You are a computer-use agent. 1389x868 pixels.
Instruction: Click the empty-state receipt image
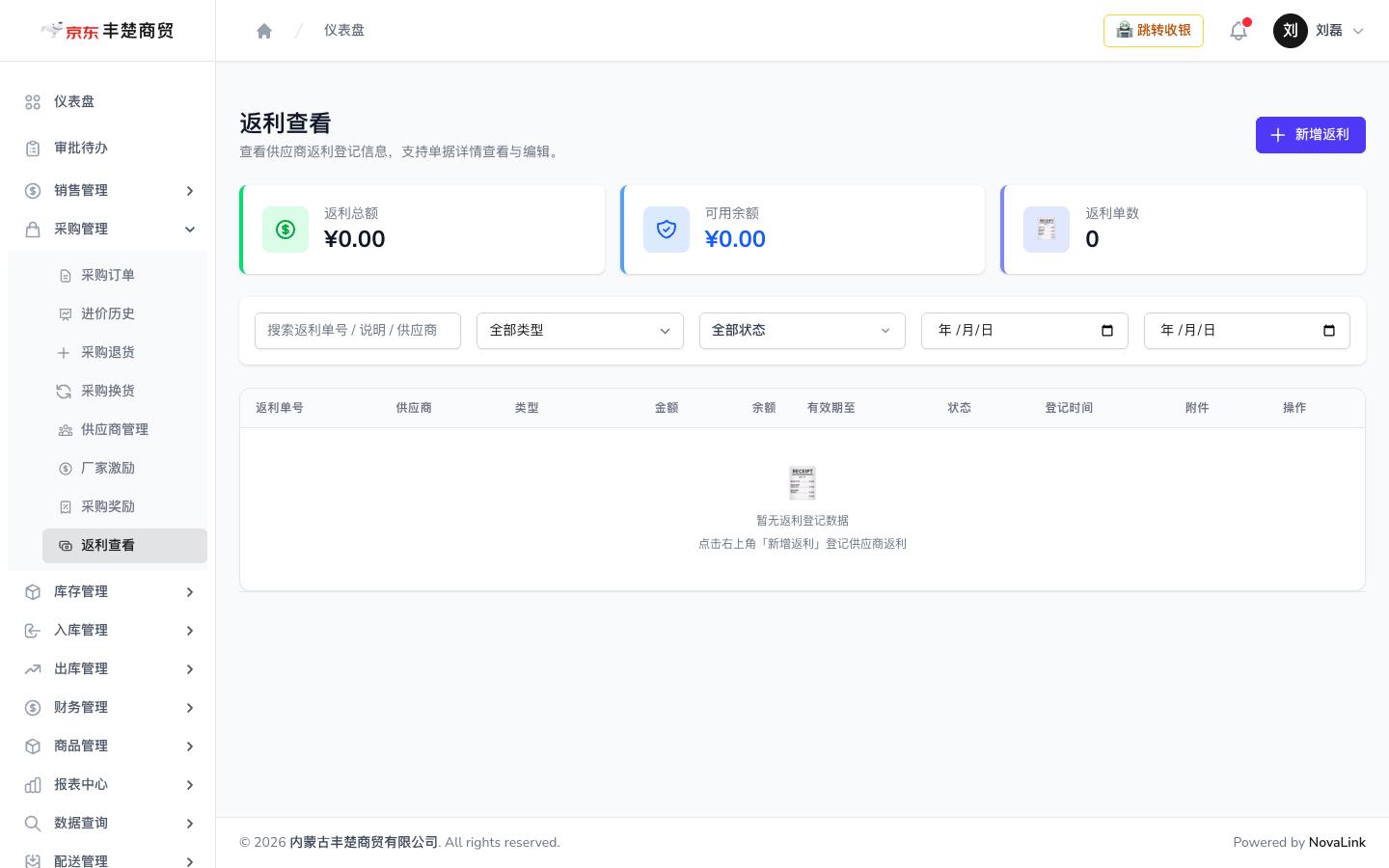click(803, 483)
